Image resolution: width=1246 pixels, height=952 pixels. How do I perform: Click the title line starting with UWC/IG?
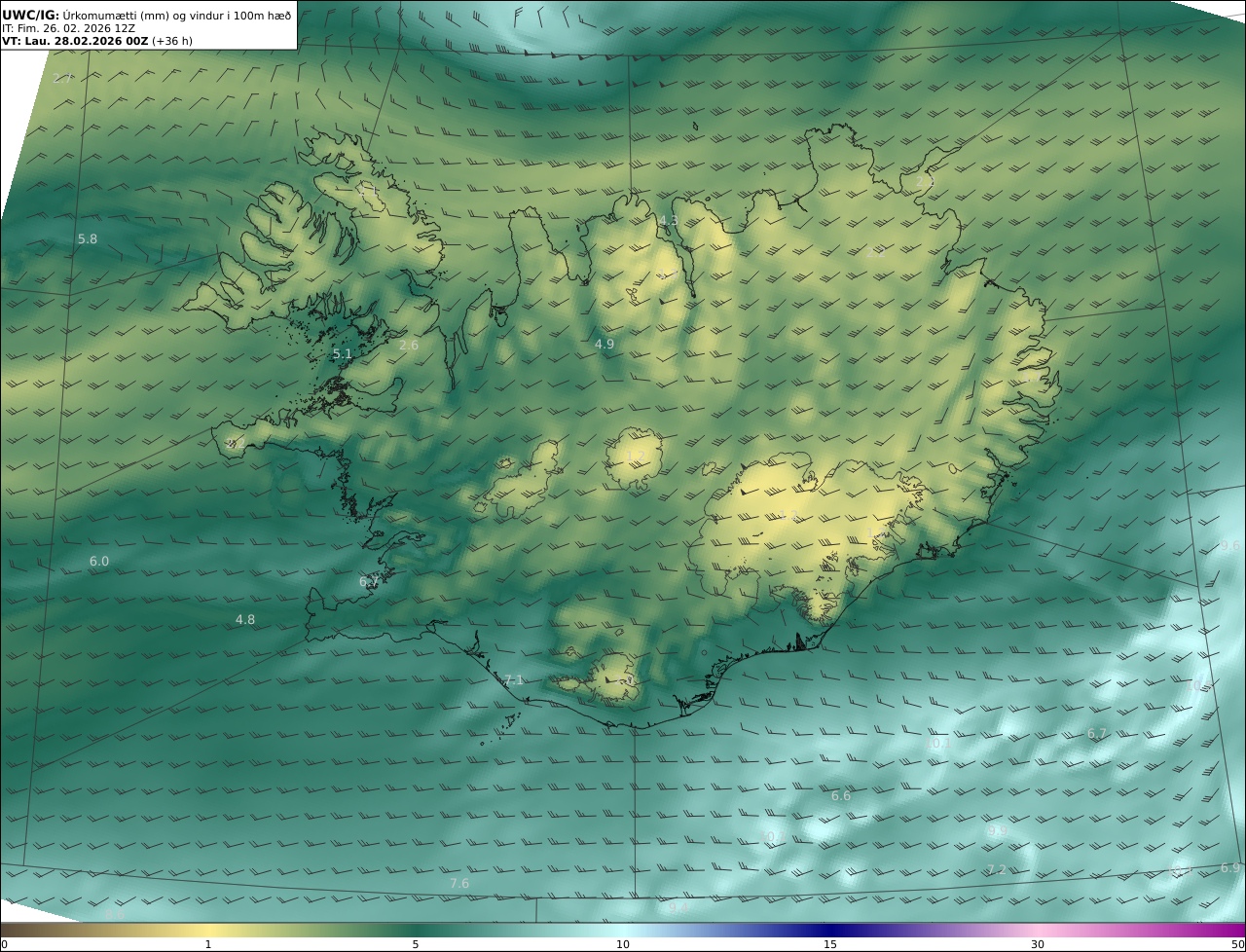click(146, 16)
